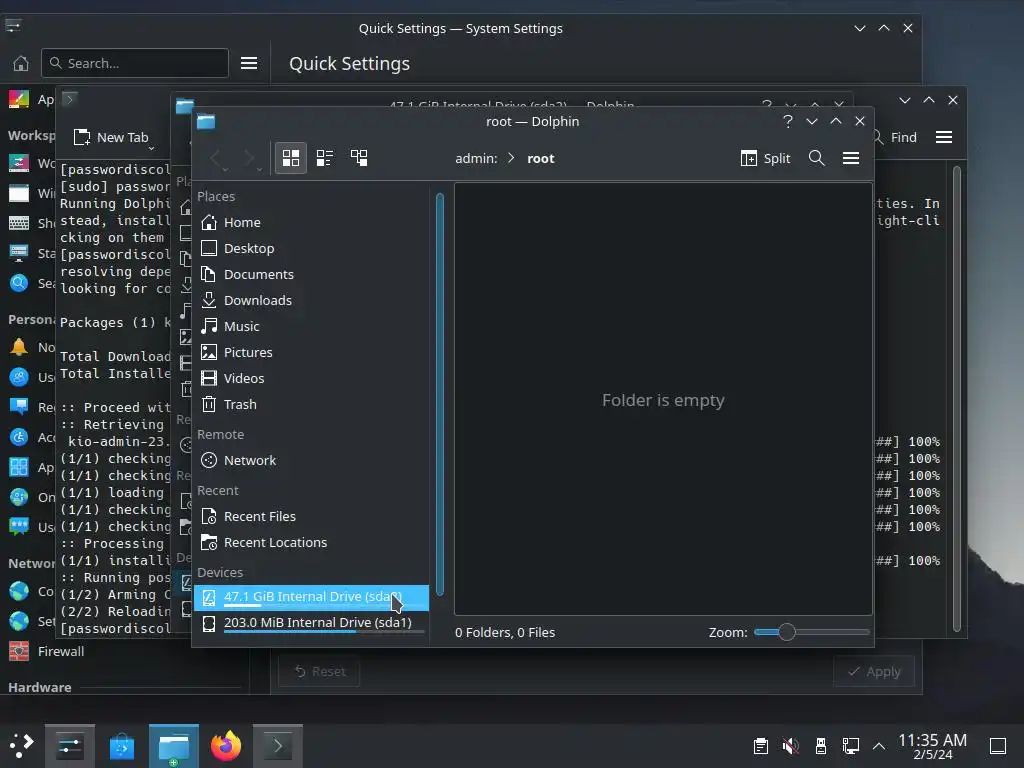Click '0 Folders, 0 Files' status text
Image resolution: width=1024 pixels, height=768 pixels.
pyautogui.click(x=505, y=632)
